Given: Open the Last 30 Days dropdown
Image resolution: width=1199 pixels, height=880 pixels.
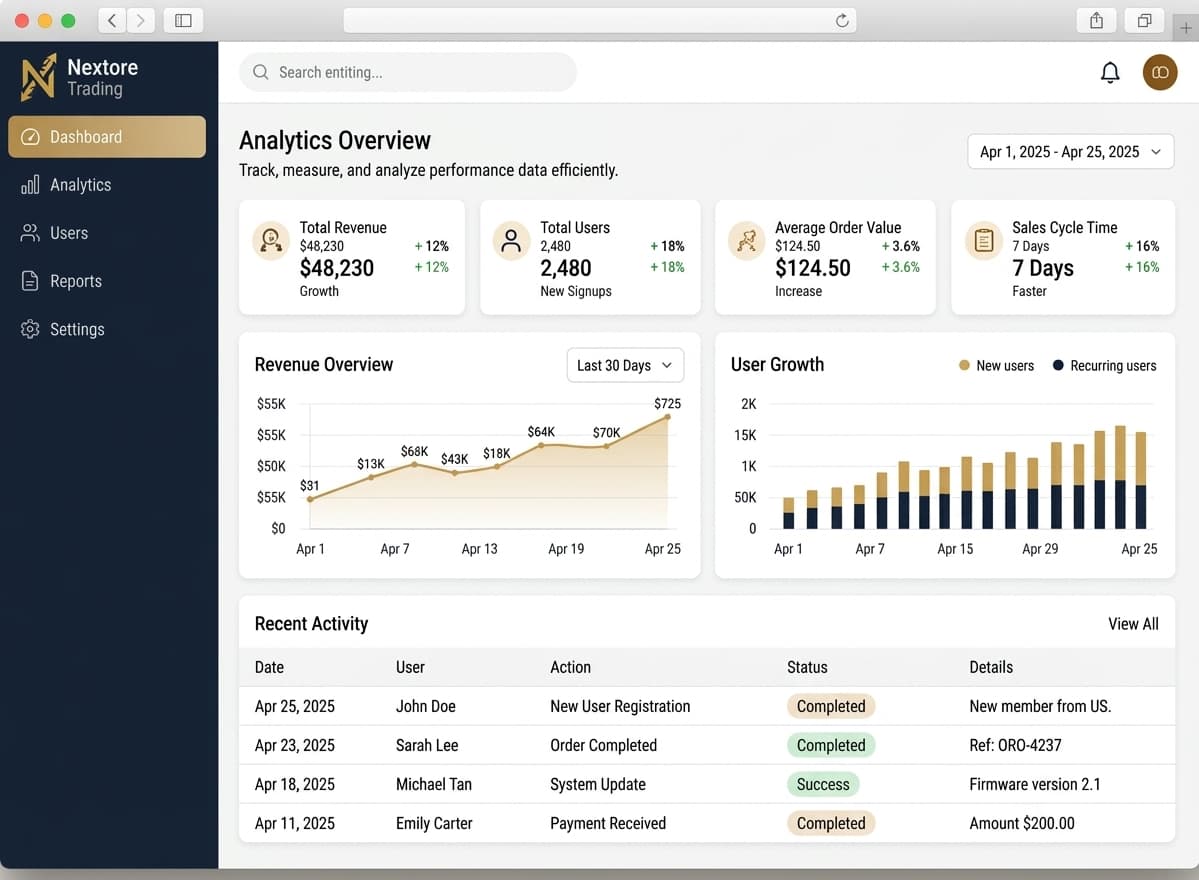Looking at the screenshot, I should pos(625,365).
